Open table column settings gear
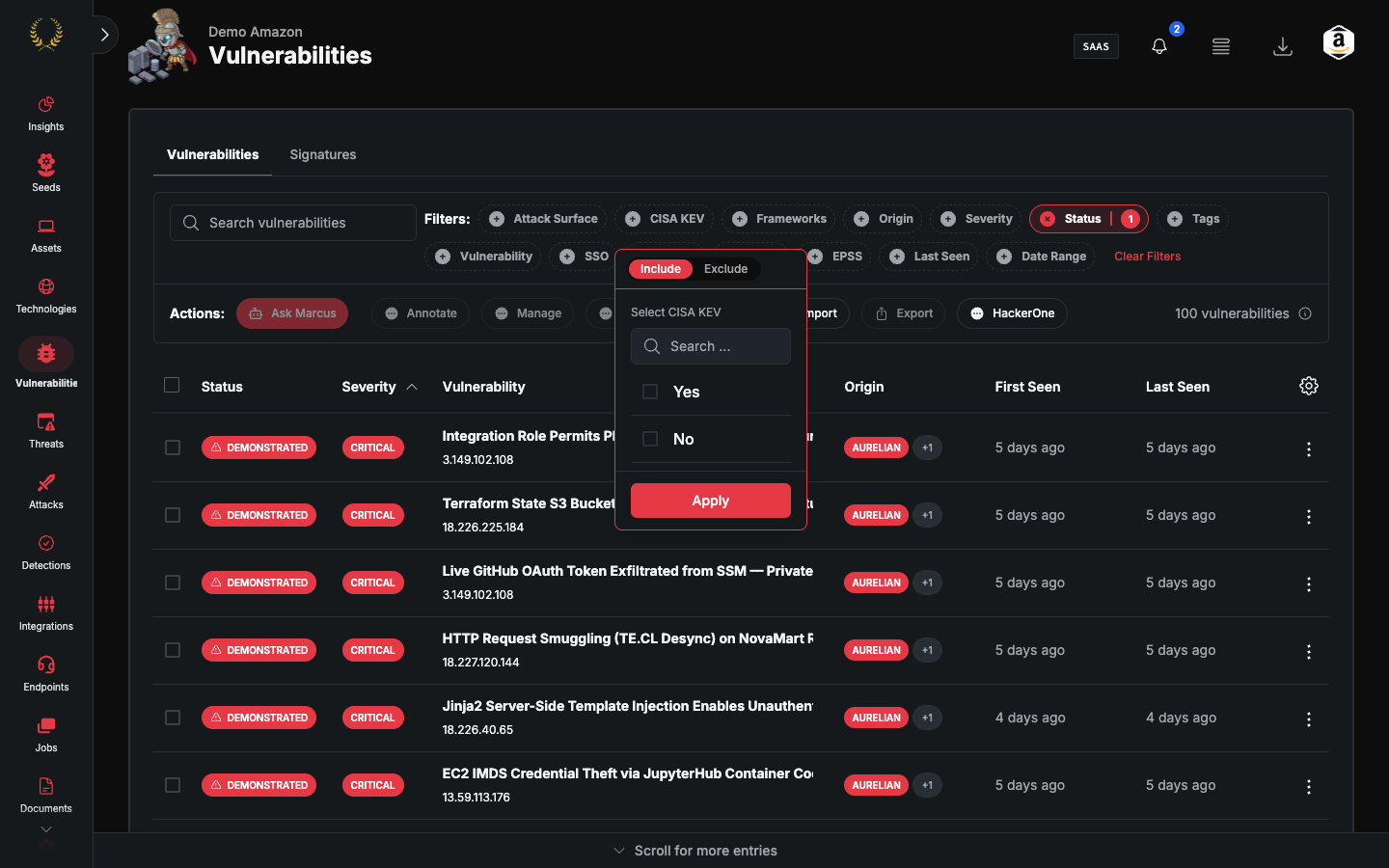 tap(1308, 386)
